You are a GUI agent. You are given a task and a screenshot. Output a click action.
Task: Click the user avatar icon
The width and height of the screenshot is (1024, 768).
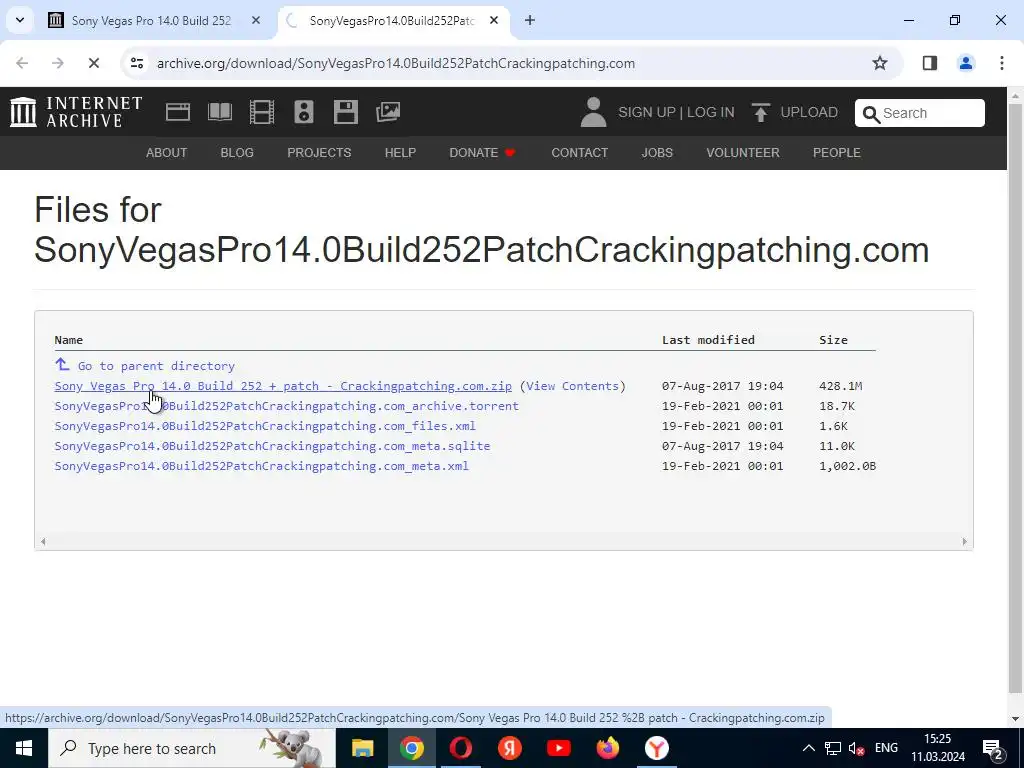[x=593, y=112]
